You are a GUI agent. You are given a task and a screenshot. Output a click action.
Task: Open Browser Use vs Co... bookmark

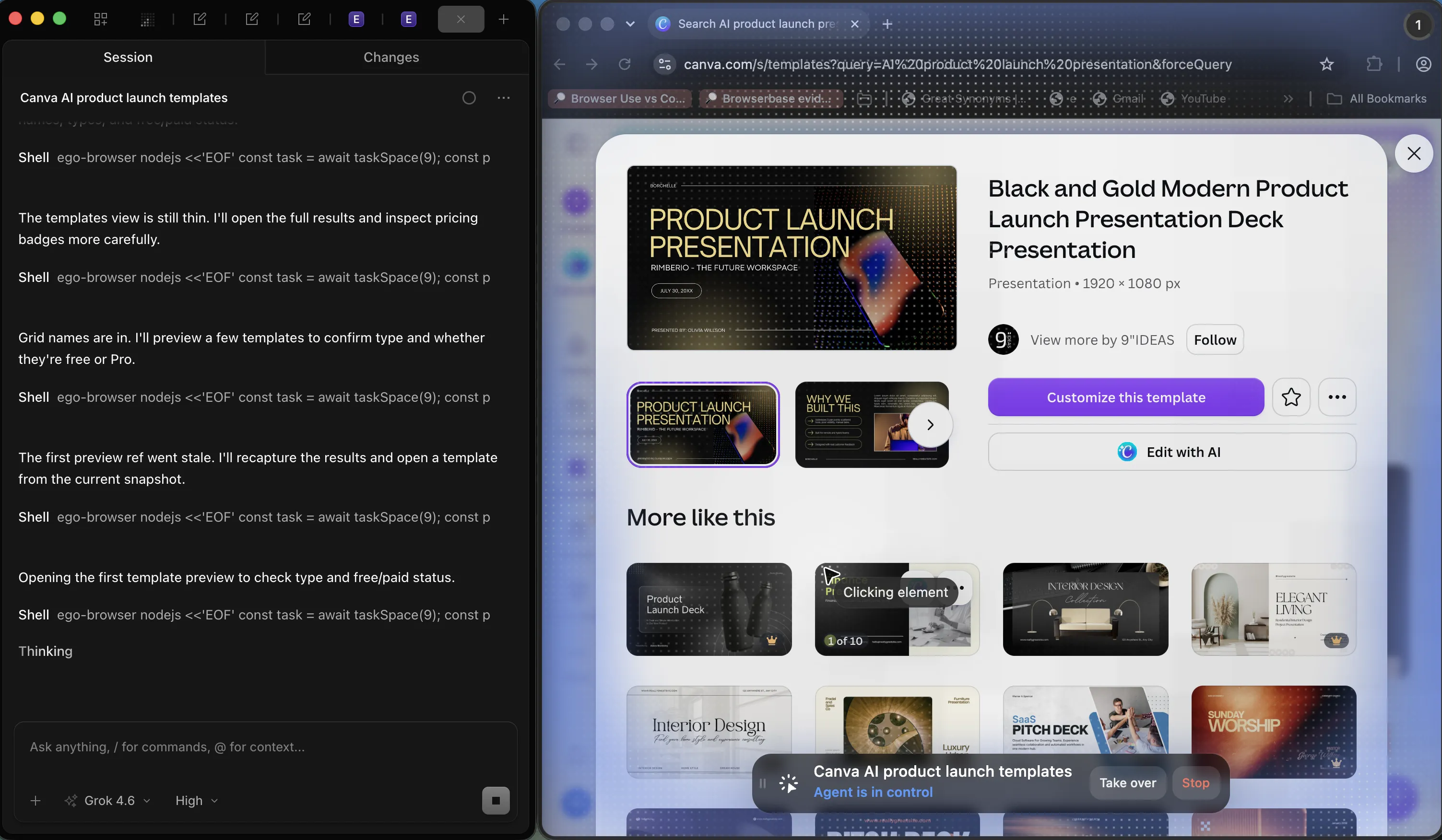tap(620, 98)
